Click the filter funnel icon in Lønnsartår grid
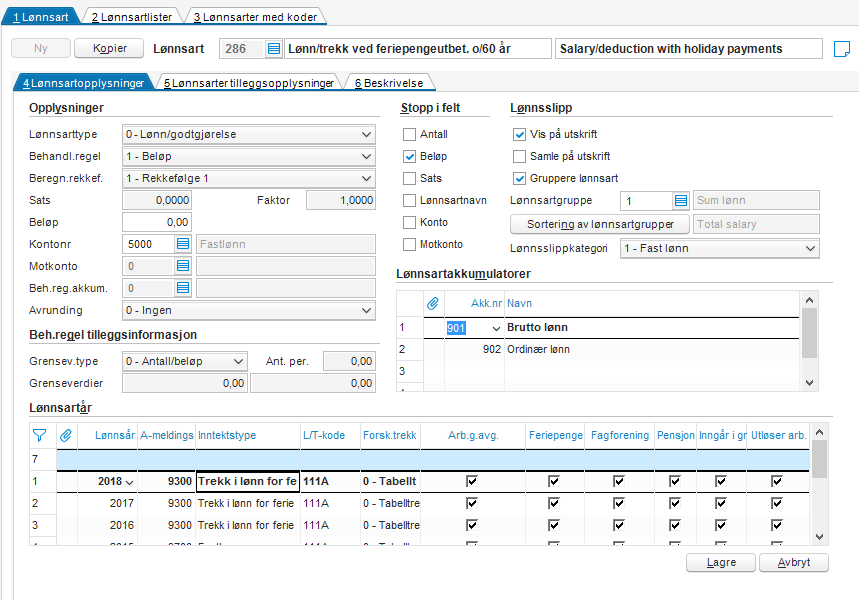Image resolution: width=859 pixels, height=600 pixels. coord(40,435)
